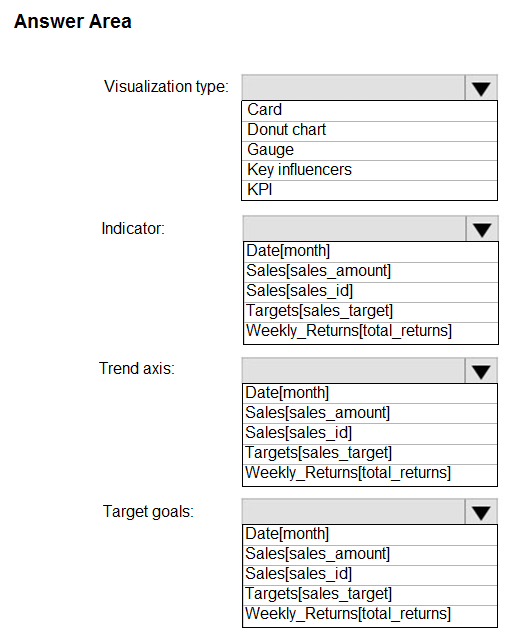Screen dimensions: 511x639
Task: Choose Key influencers visualization option
Action: (369, 170)
